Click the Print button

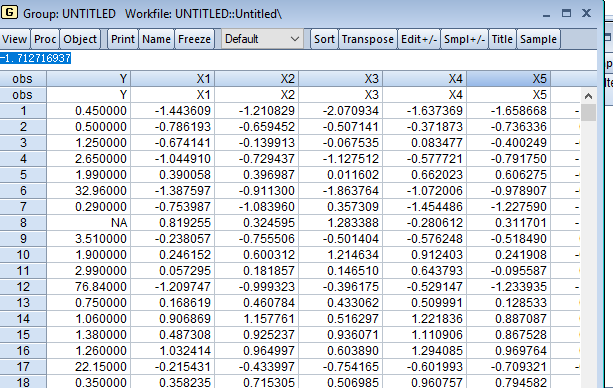[123, 39]
